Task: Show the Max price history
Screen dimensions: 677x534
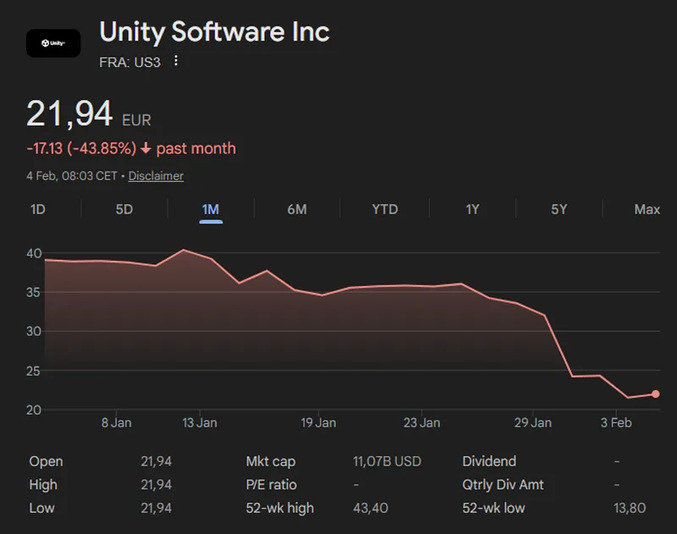Action: click(647, 209)
